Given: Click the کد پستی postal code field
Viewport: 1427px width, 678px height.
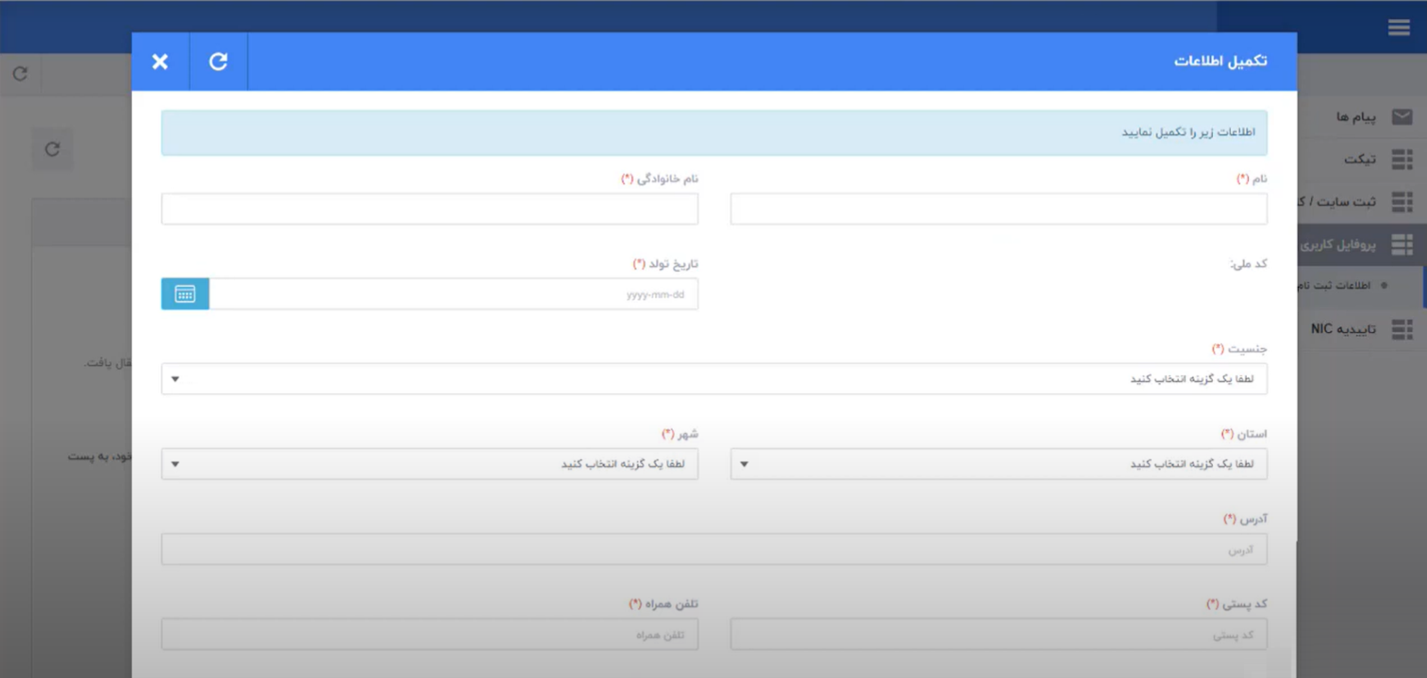Looking at the screenshot, I should click(x=998, y=634).
